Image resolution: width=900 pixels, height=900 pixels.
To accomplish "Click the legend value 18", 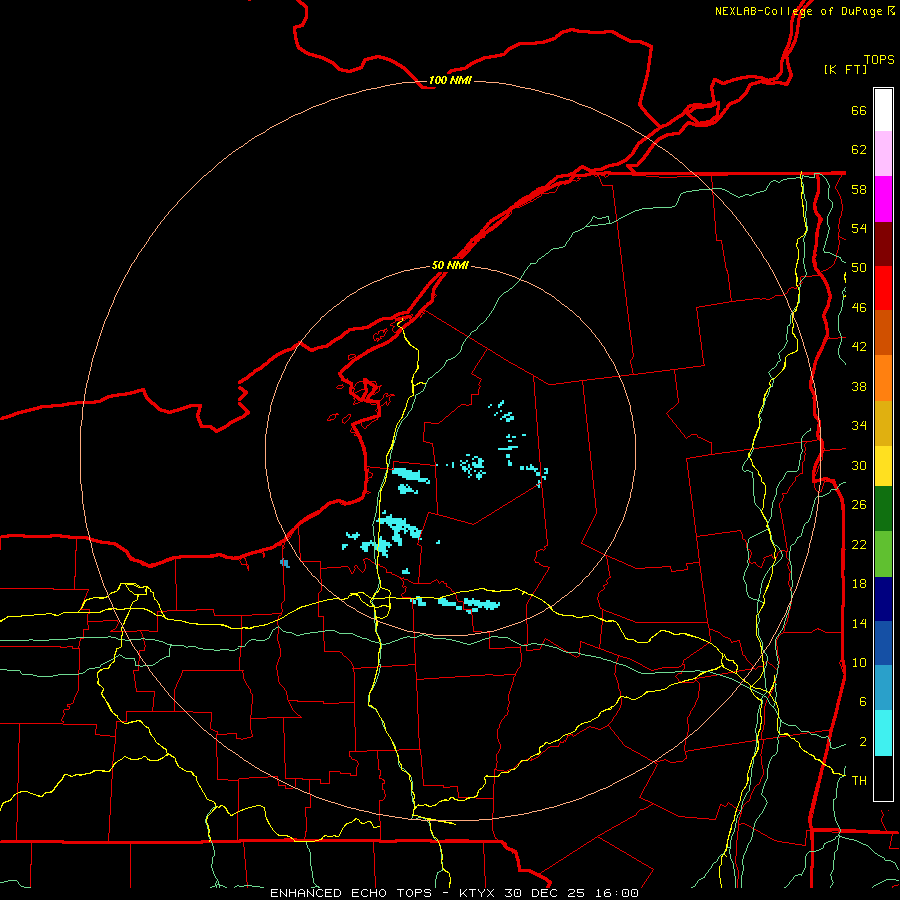I will (859, 584).
